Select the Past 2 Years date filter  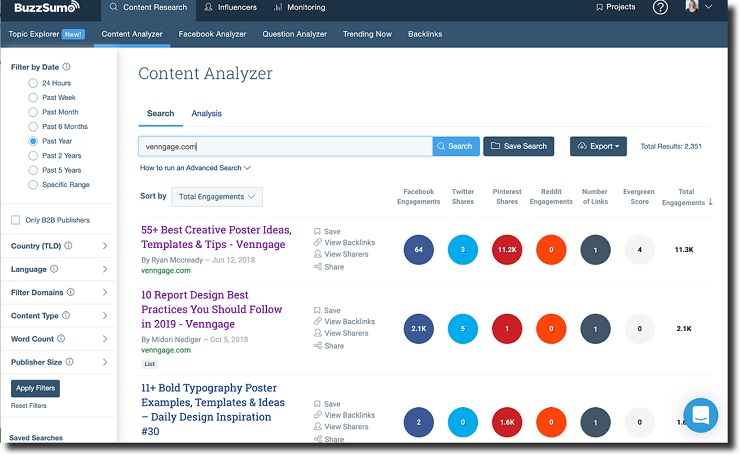tap(33, 156)
